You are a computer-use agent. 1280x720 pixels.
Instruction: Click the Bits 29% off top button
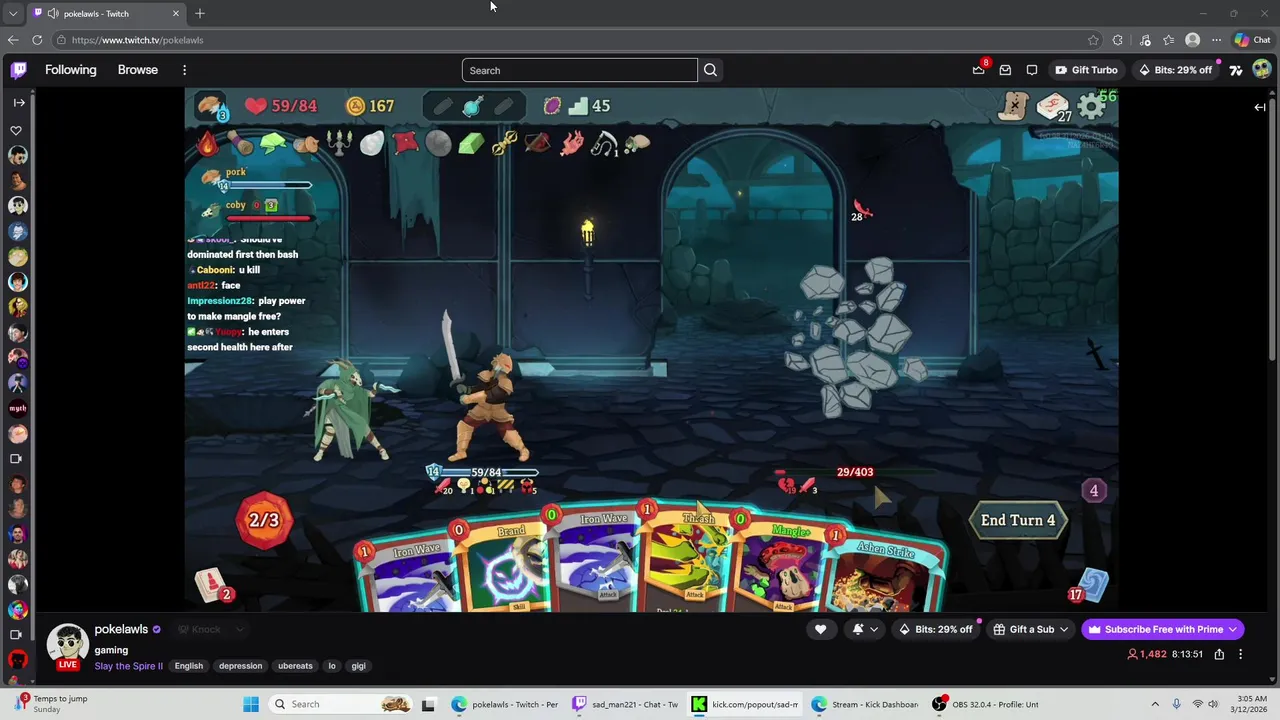(1175, 70)
